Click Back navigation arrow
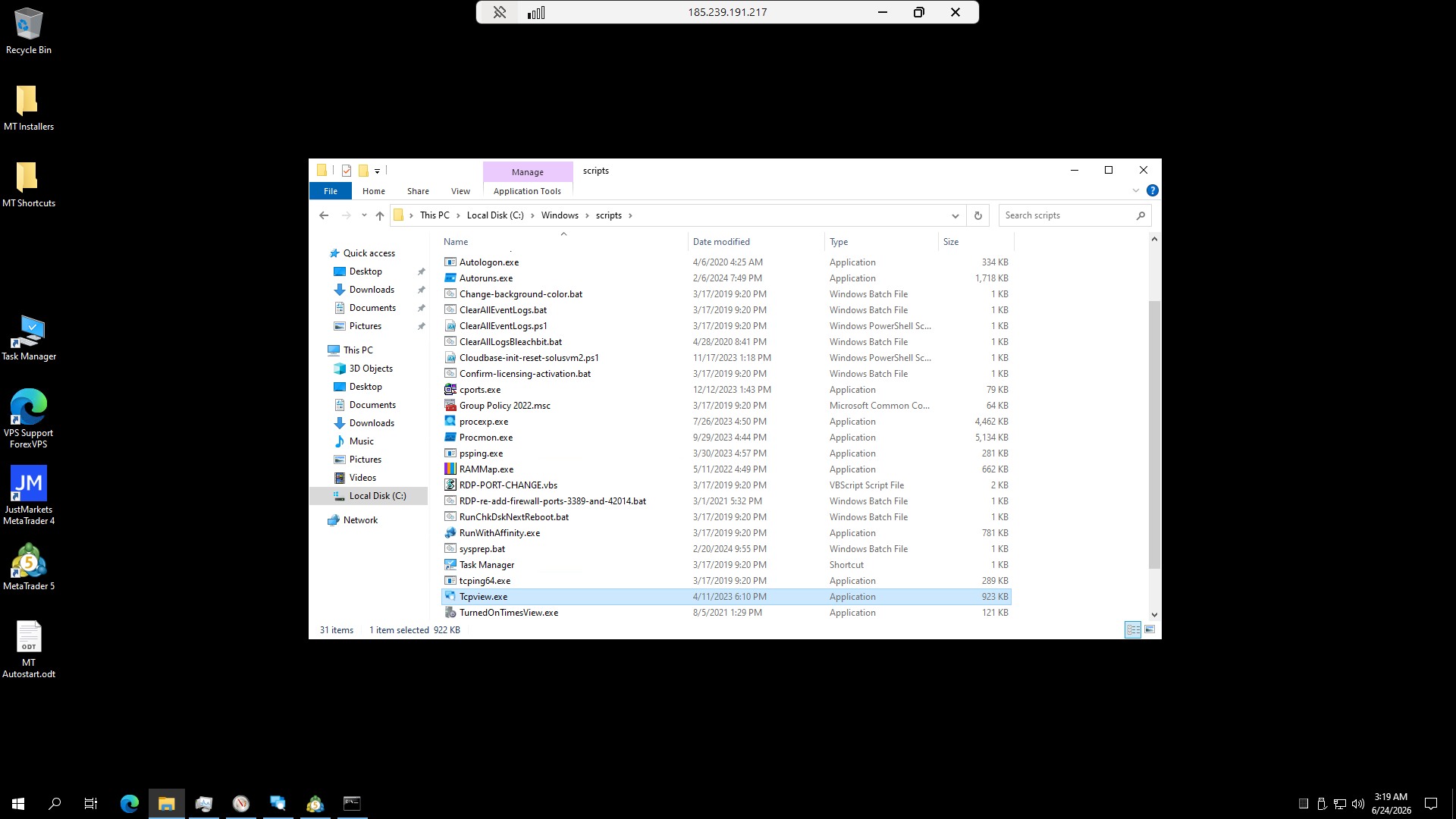 (324, 216)
